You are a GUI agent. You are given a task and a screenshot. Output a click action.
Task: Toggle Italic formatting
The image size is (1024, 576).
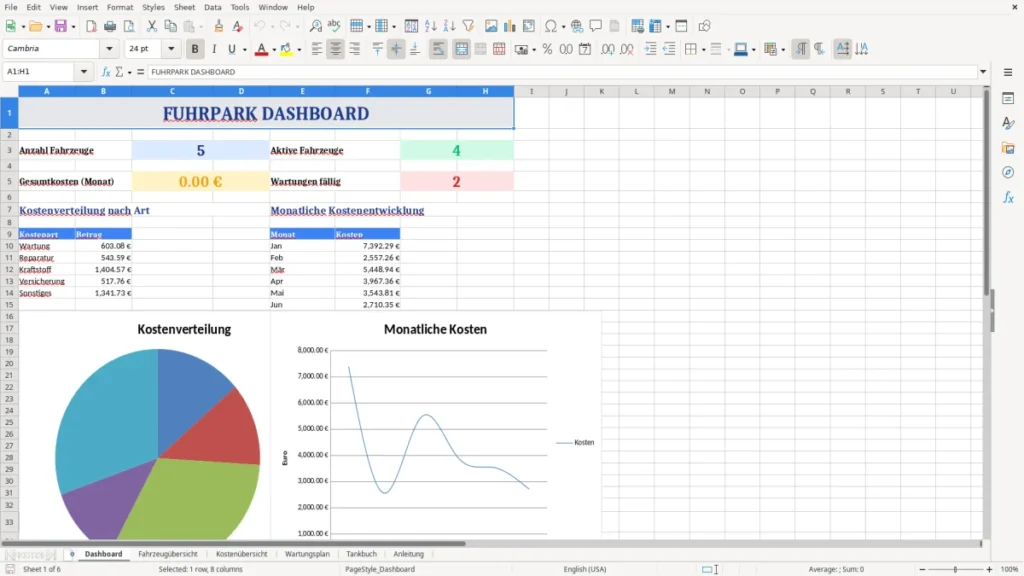click(214, 49)
